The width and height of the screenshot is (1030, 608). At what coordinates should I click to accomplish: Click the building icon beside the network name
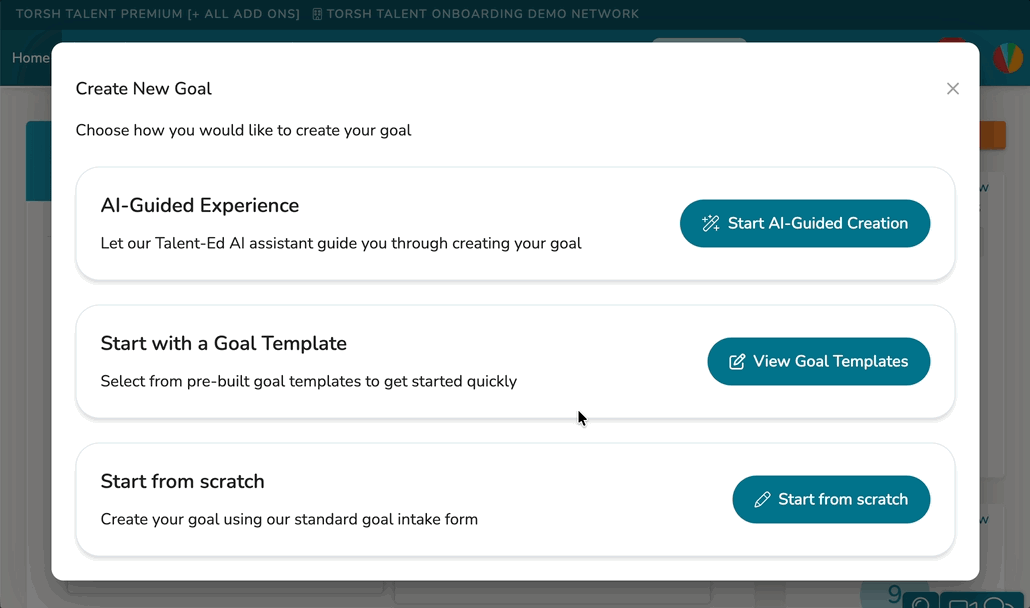(317, 14)
